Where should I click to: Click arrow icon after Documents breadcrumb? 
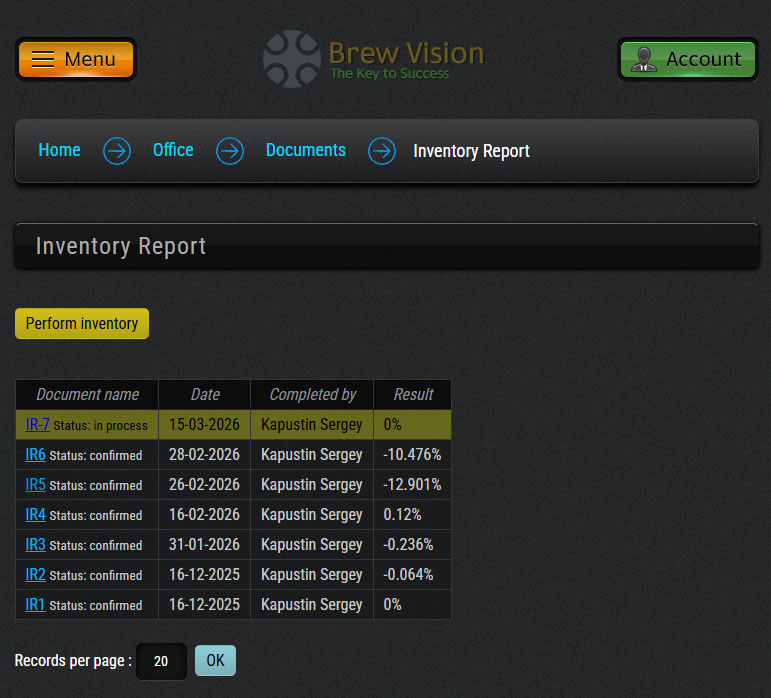(382, 151)
